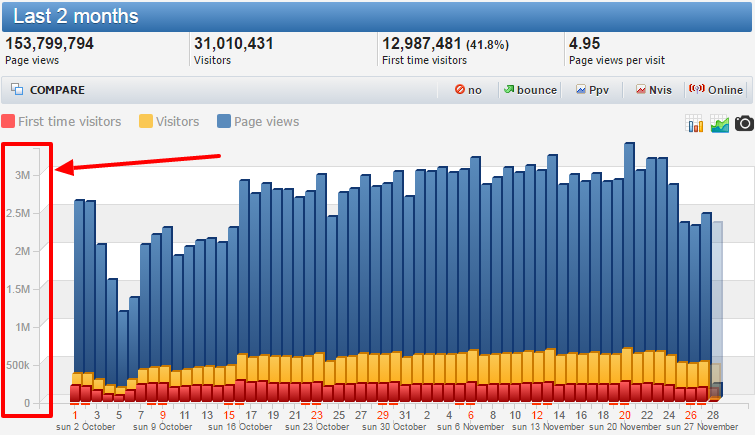This screenshot has width=755, height=435.
Task: Switch to bar chart view icon
Action: point(695,123)
